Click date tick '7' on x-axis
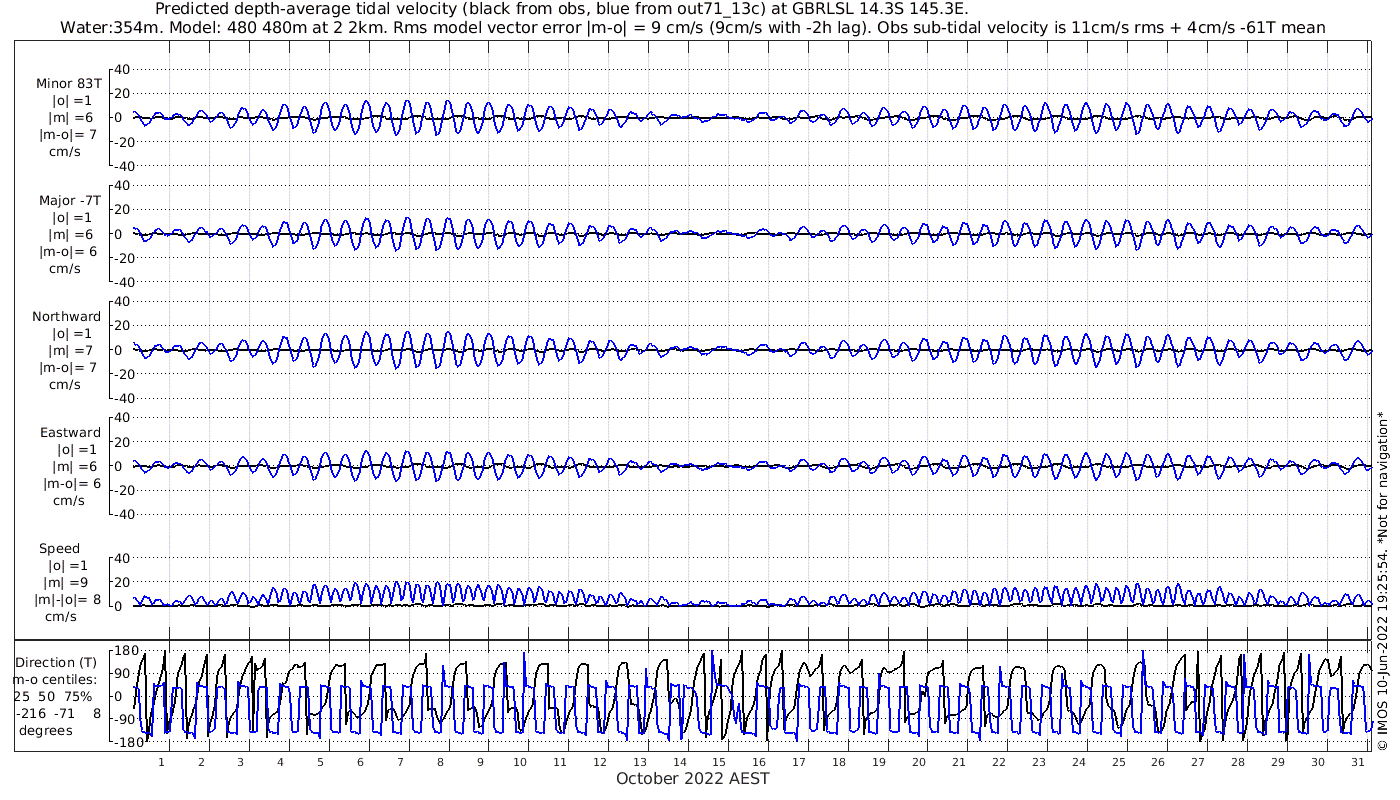This screenshot has width=1400, height=800. (x=400, y=762)
